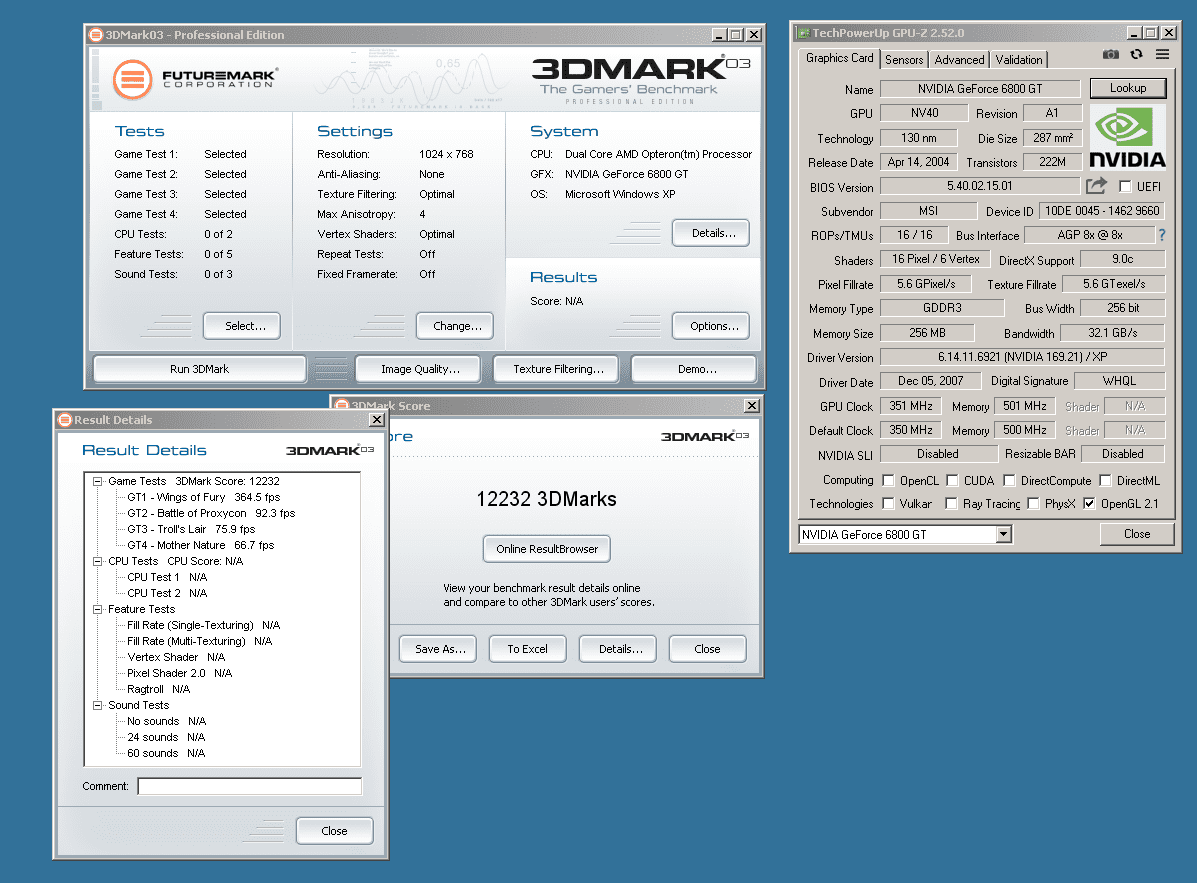This screenshot has width=1197, height=883.
Task: Export score with To Excel button
Action: (x=528, y=649)
